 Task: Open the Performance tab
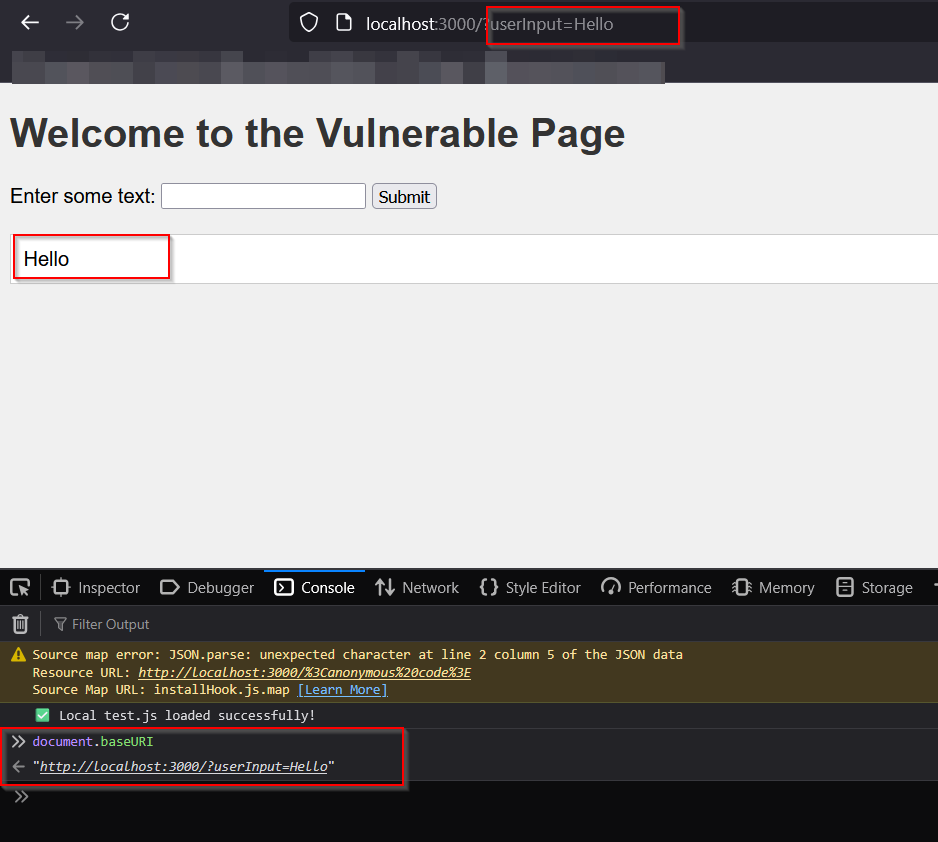(656, 588)
